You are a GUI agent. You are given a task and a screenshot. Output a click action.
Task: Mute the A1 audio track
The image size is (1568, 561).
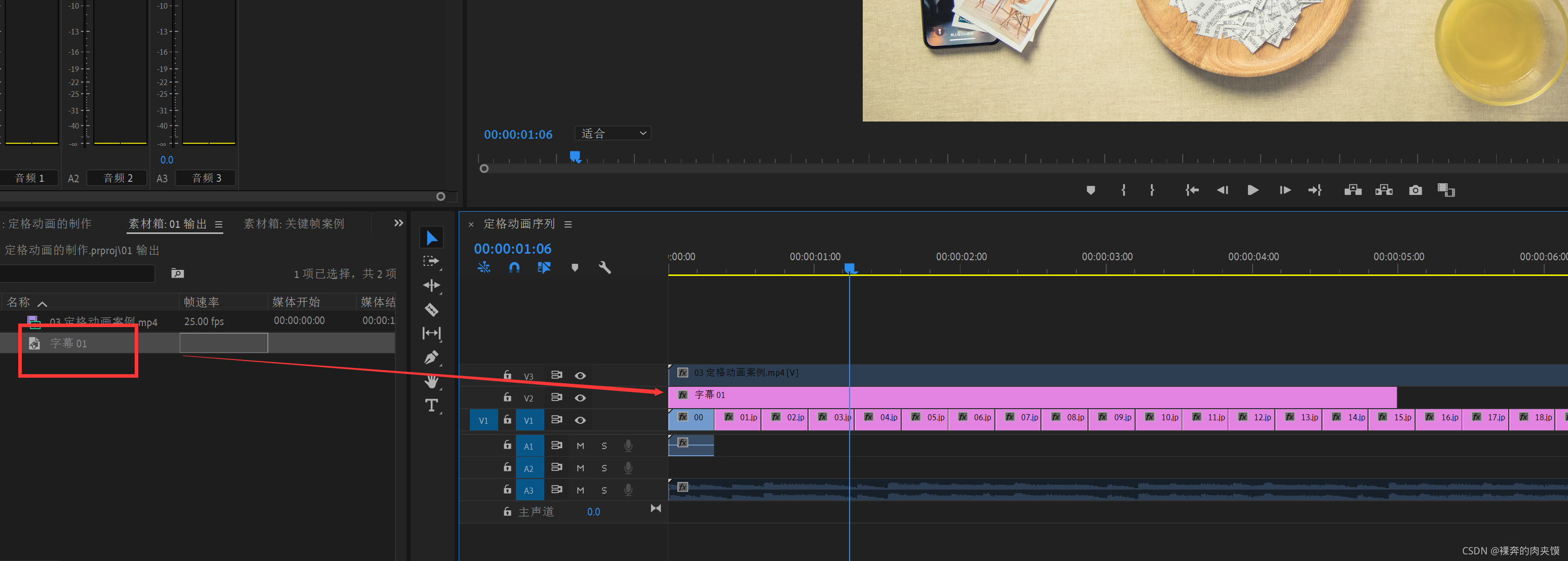580,446
